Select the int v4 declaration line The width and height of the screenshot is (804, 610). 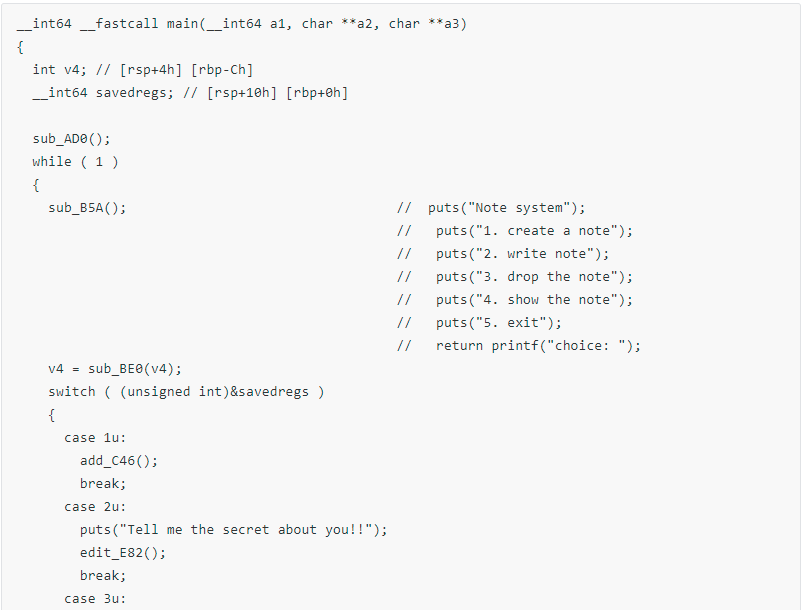(143, 70)
